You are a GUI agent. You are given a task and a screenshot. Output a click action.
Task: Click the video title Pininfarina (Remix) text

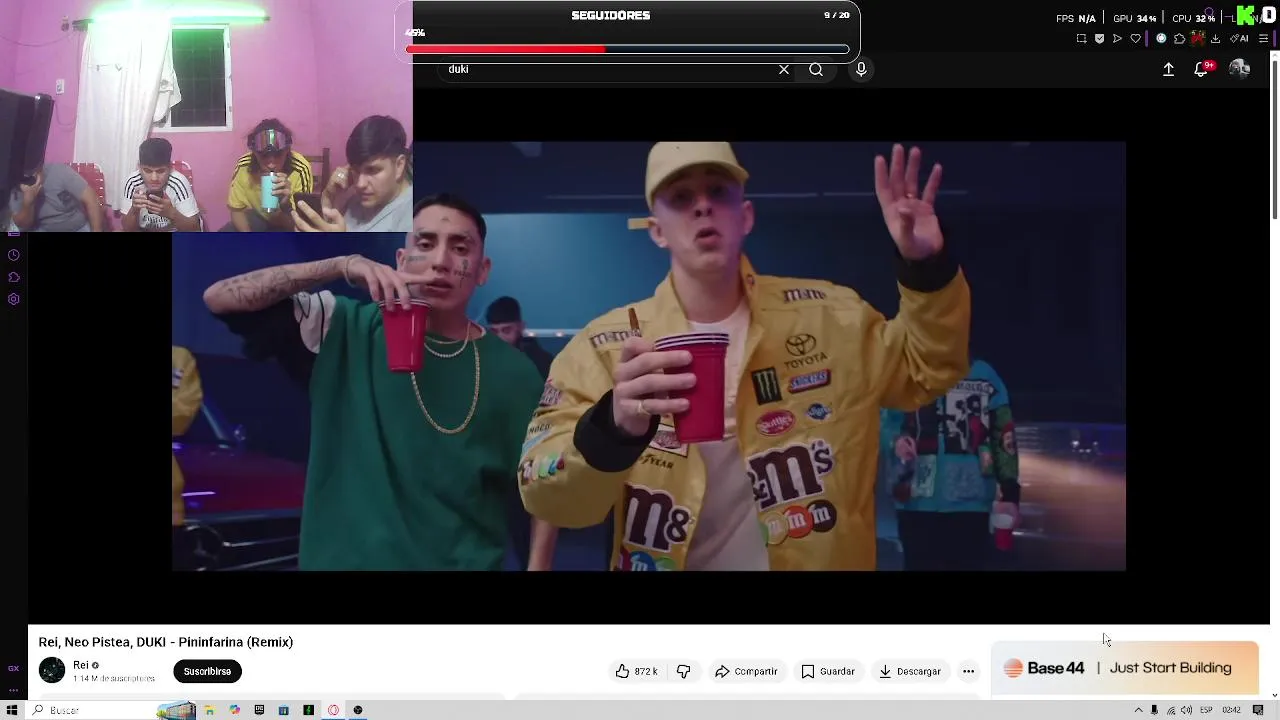165,642
